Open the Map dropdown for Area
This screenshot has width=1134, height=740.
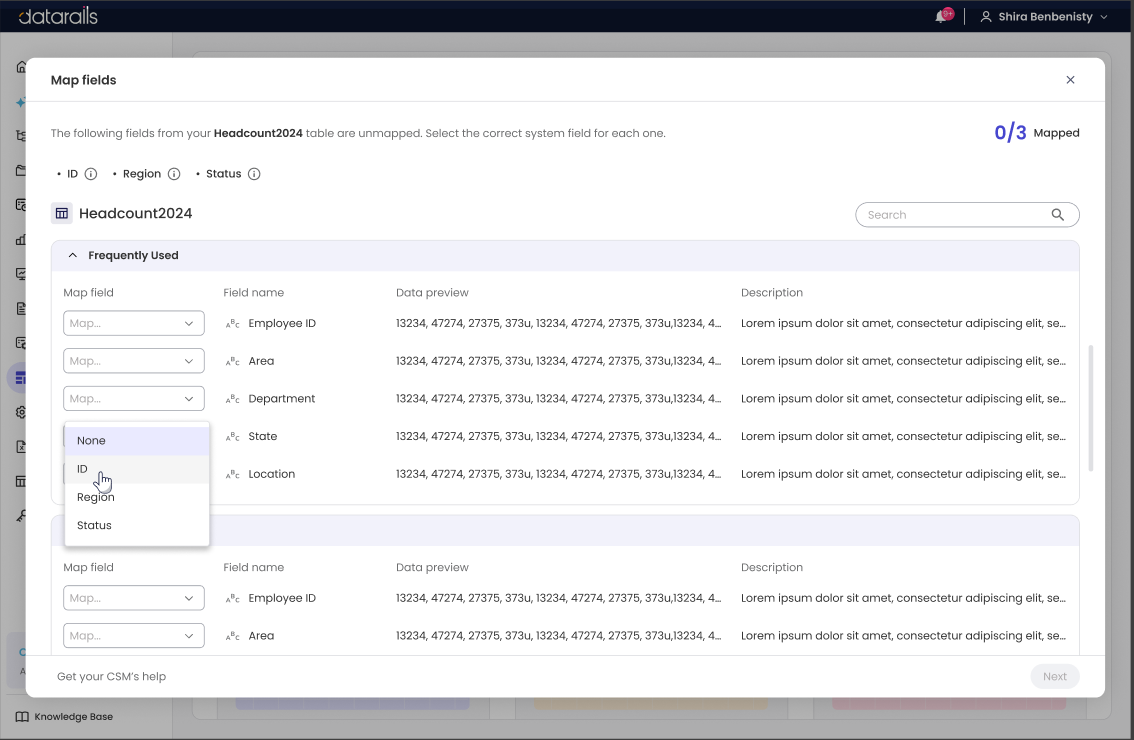133,360
